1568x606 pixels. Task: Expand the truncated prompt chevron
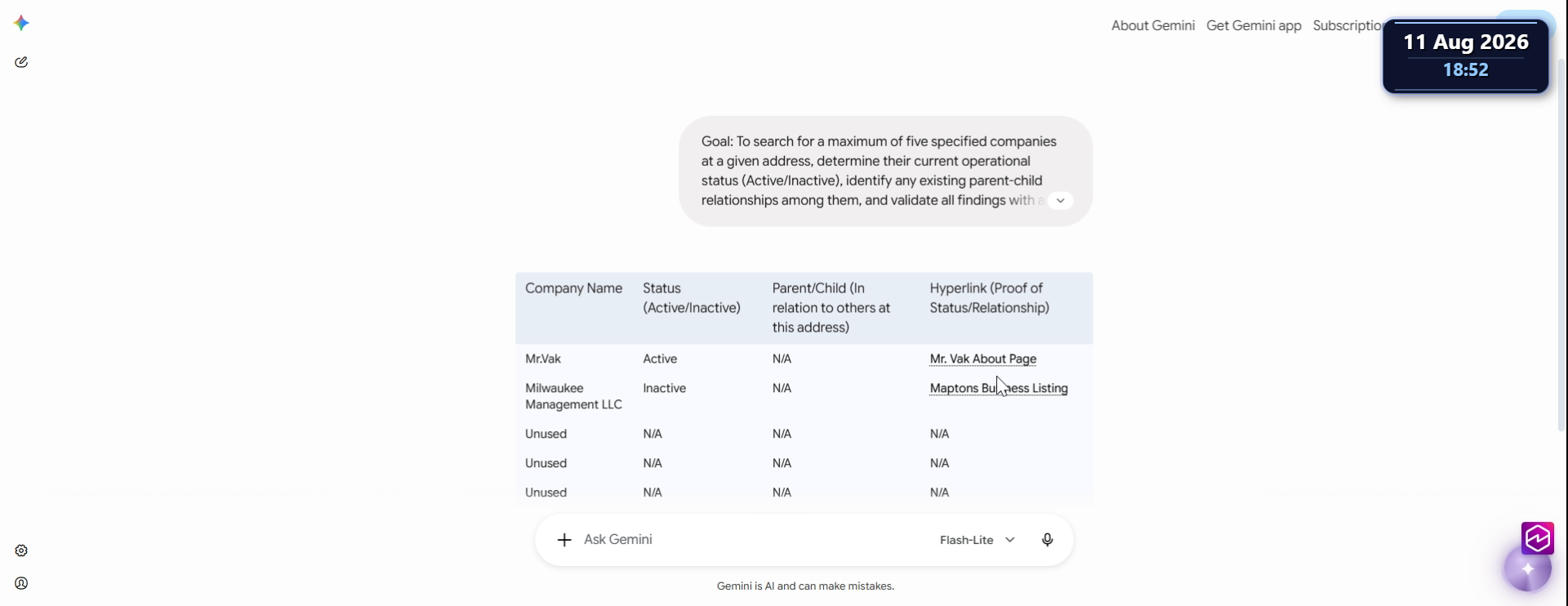point(1060,200)
